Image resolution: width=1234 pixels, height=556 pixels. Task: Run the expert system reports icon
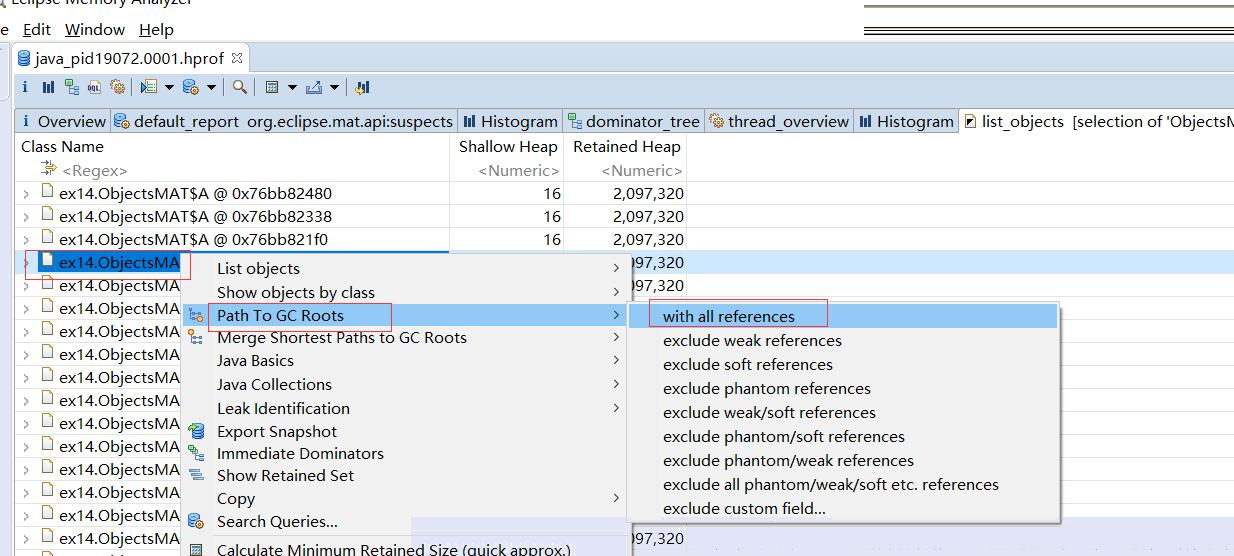pos(149,87)
